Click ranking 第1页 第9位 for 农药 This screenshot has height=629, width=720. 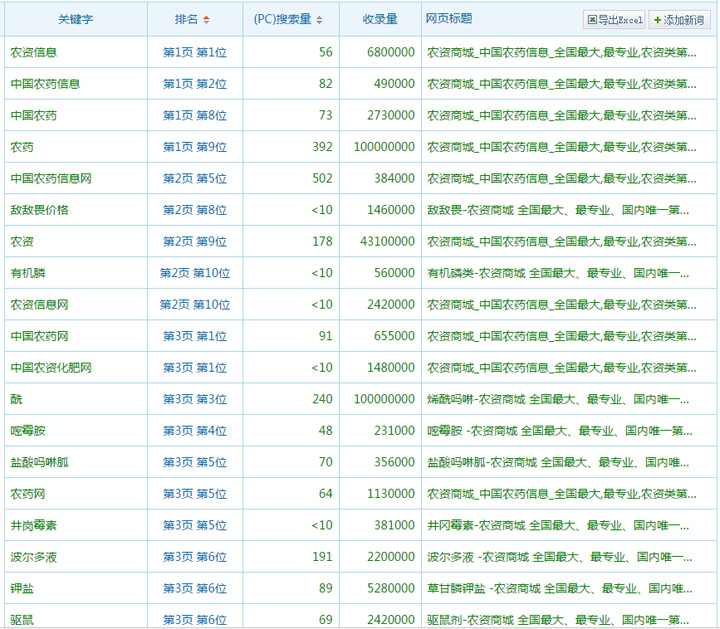[195, 147]
